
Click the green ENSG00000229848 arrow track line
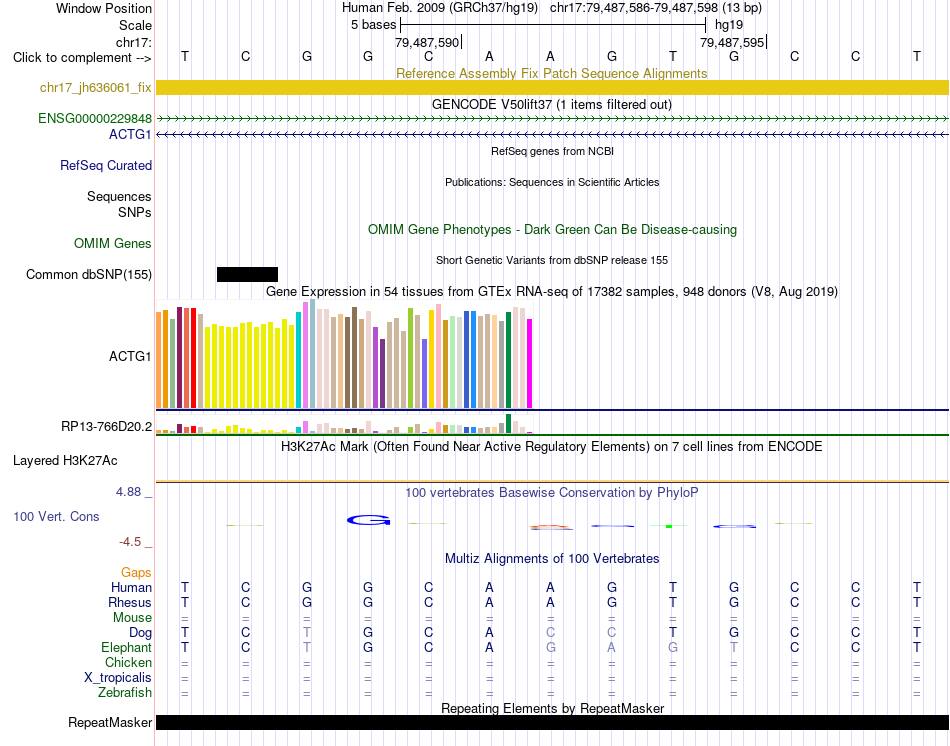(552, 119)
